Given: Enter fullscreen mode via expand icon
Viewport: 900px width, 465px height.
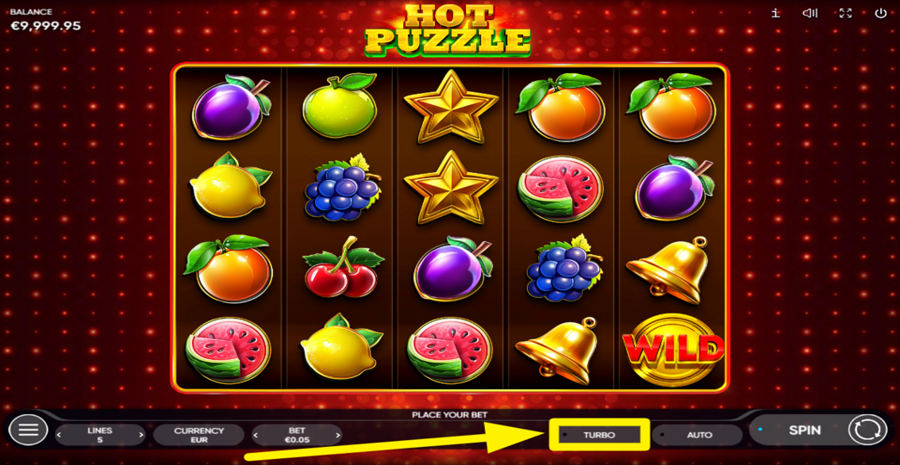Looking at the screenshot, I should 845,13.
